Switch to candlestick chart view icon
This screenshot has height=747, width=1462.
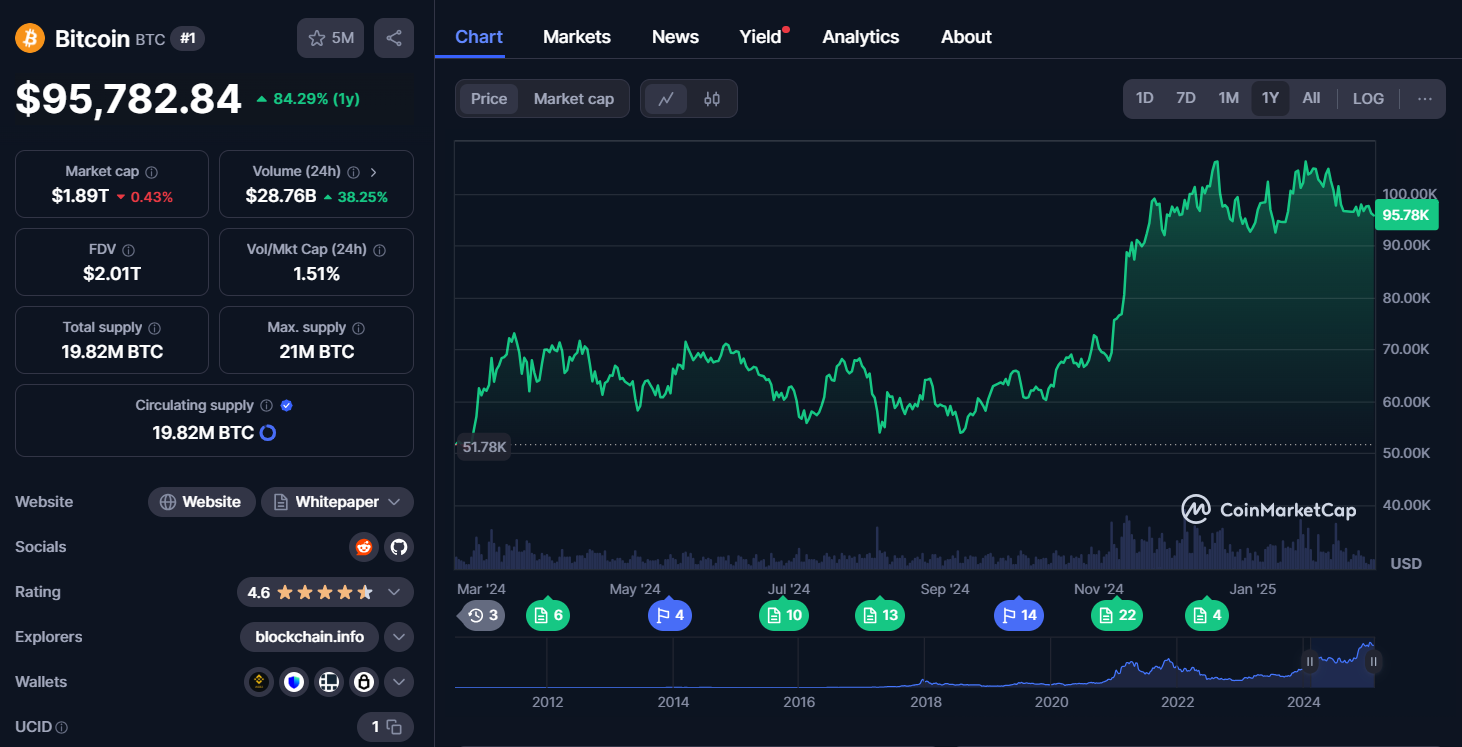tap(712, 99)
